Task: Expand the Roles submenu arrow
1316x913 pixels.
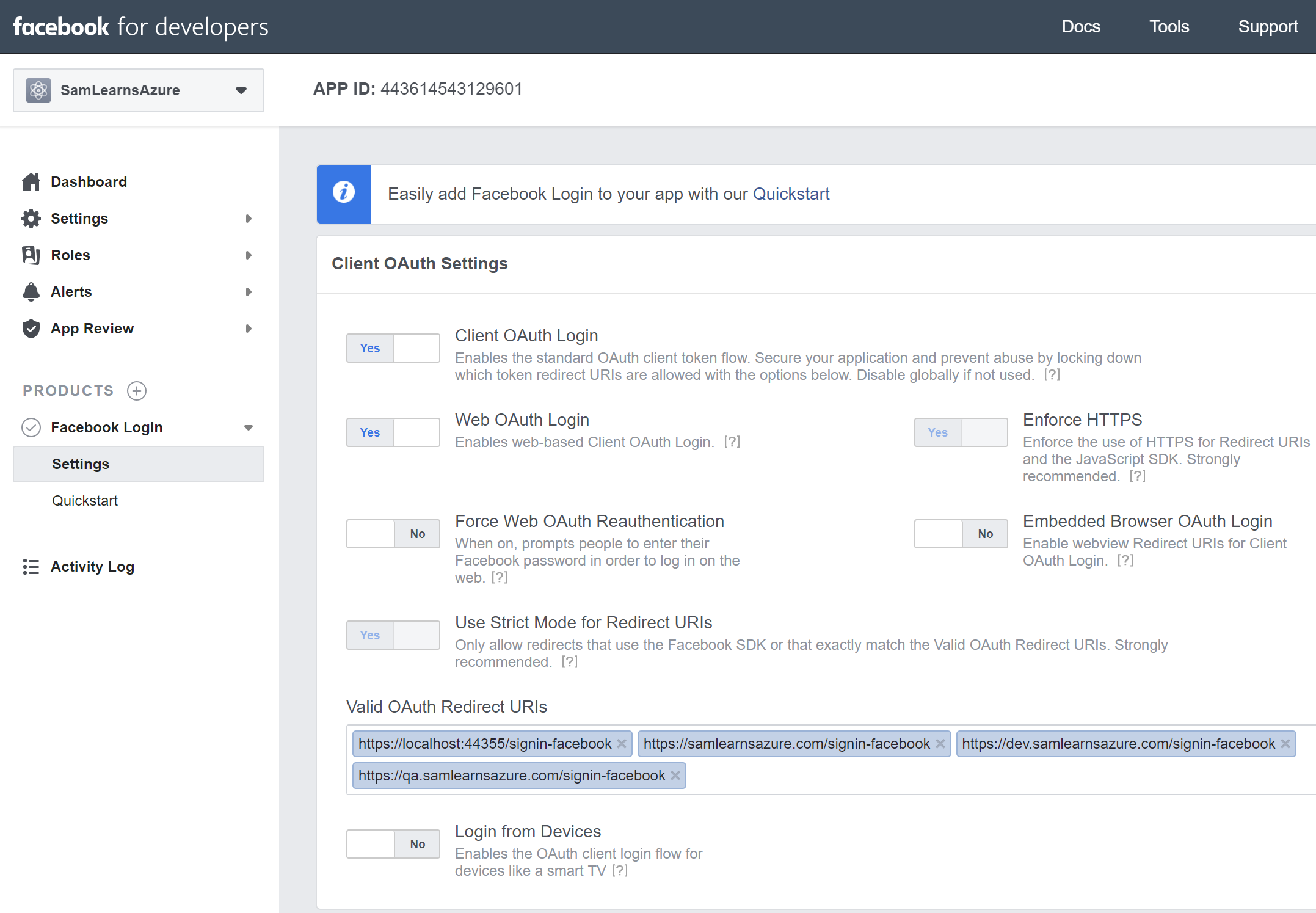Action: click(249, 255)
